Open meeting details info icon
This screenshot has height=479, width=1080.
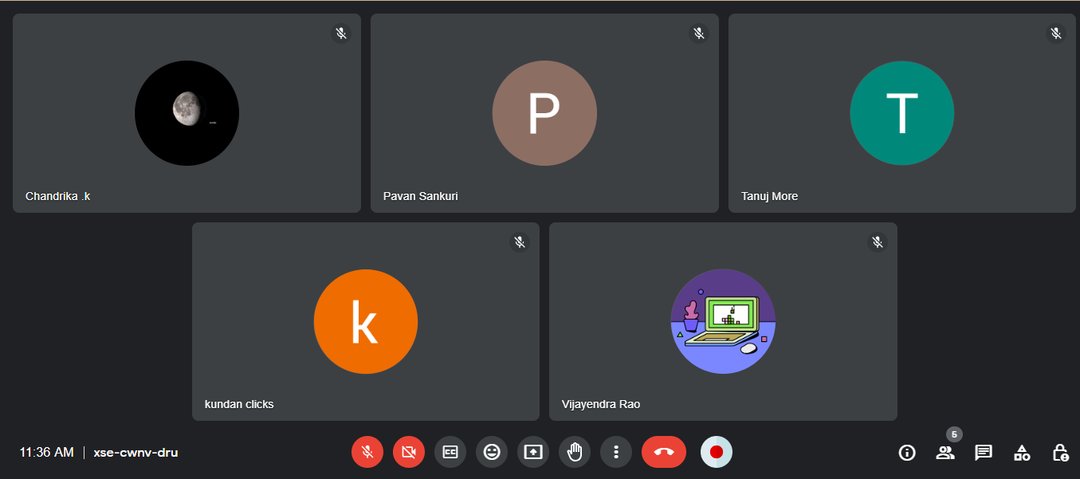click(907, 453)
